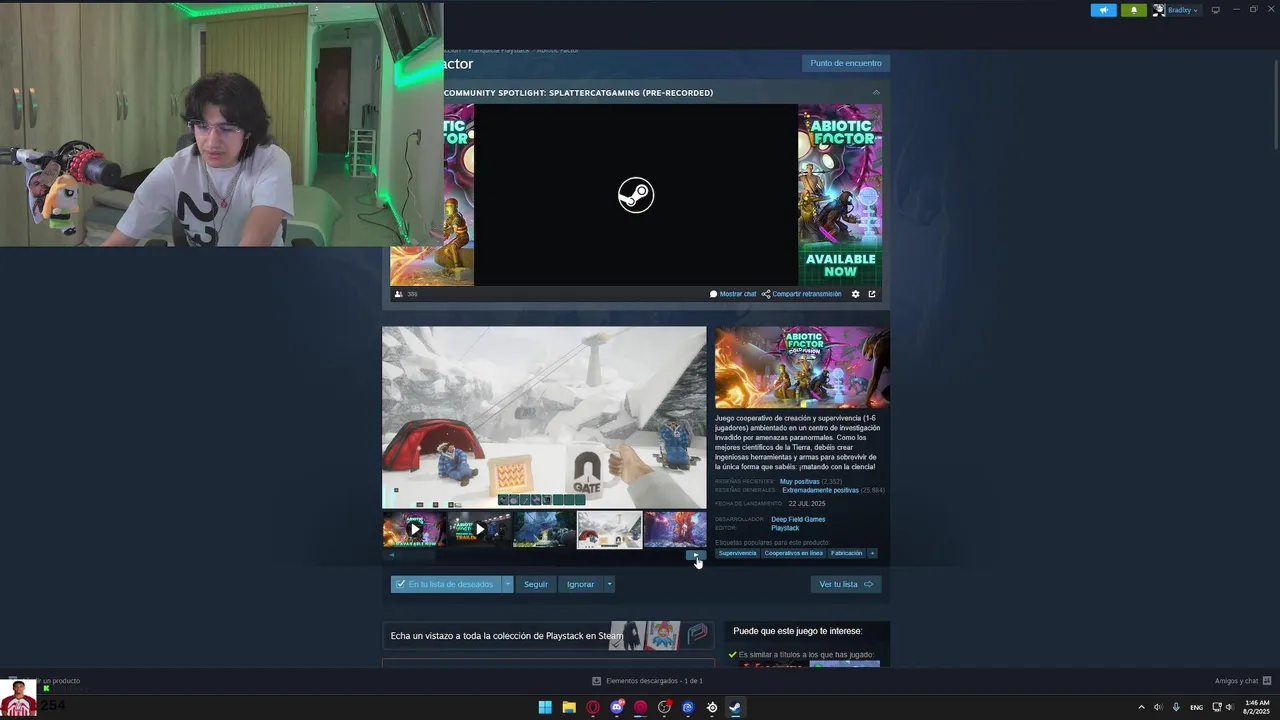The height and width of the screenshot is (720, 1280).
Task: Enter Big Picture mode via the monitor icon
Action: pyautogui.click(x=1216, y=10)
